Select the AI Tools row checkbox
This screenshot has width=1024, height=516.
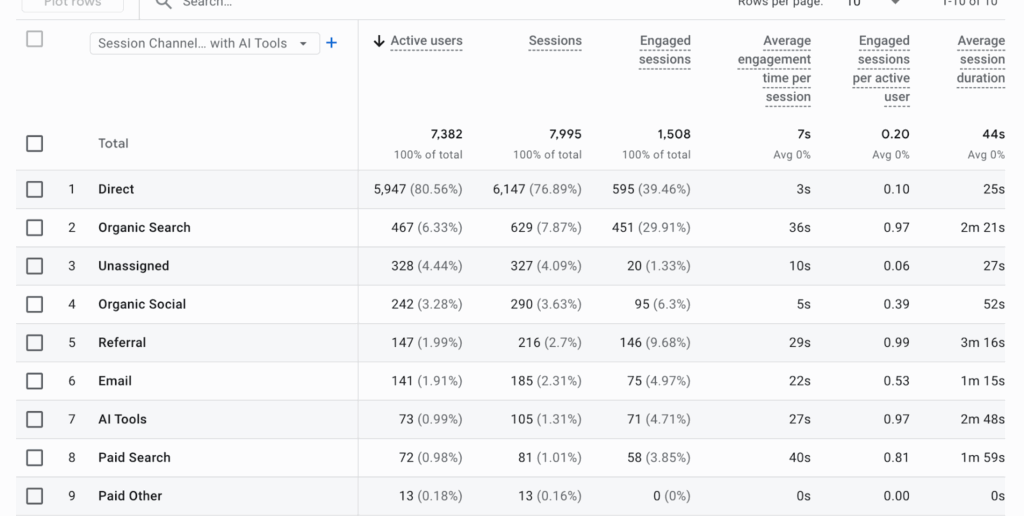click(x=35, y=419)
